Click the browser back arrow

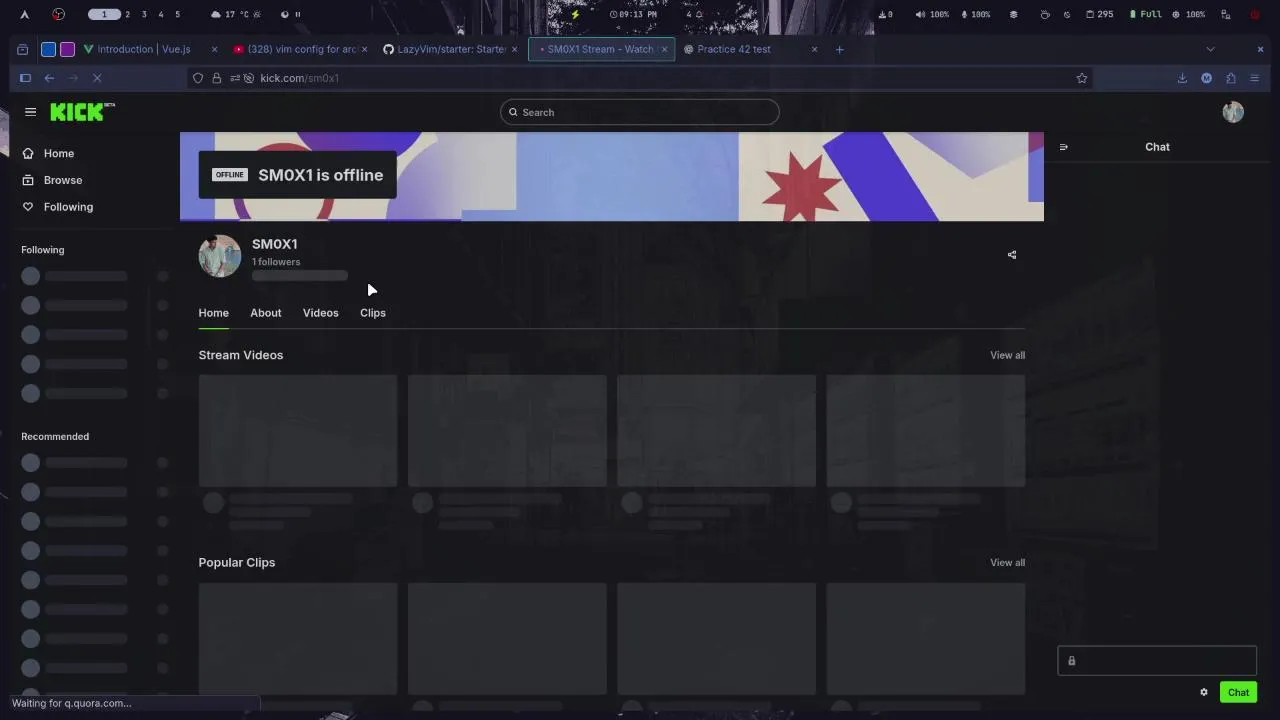point(49,78)
